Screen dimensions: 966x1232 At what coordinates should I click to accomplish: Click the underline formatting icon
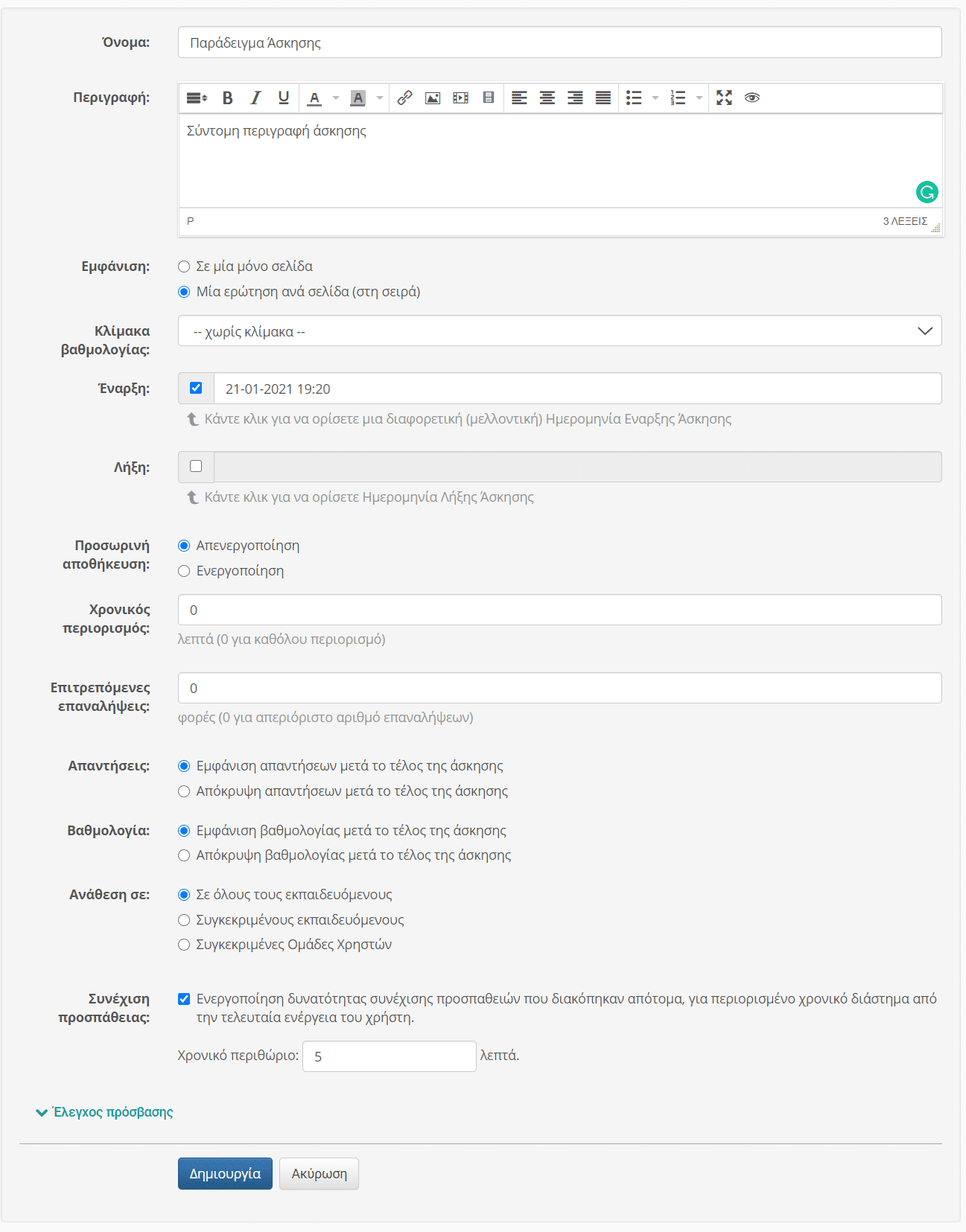click(283, 98)
